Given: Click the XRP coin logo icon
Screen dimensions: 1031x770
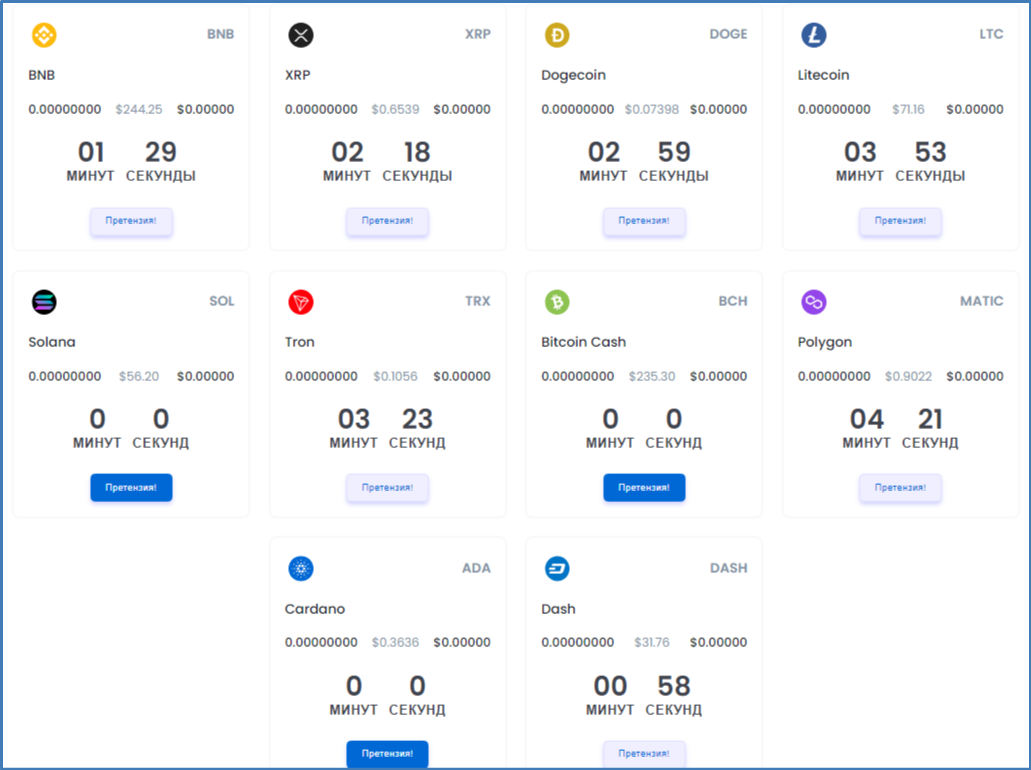Looking at the screenshot, I should (x=300, y=35).
